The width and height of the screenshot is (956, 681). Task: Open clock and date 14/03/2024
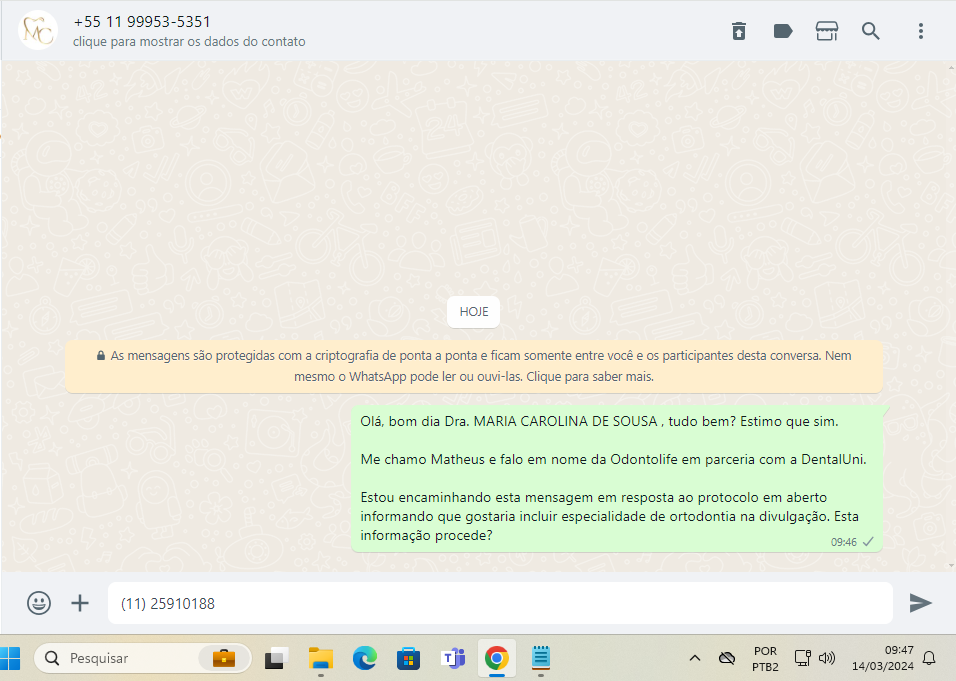click(x=883, y=658)
